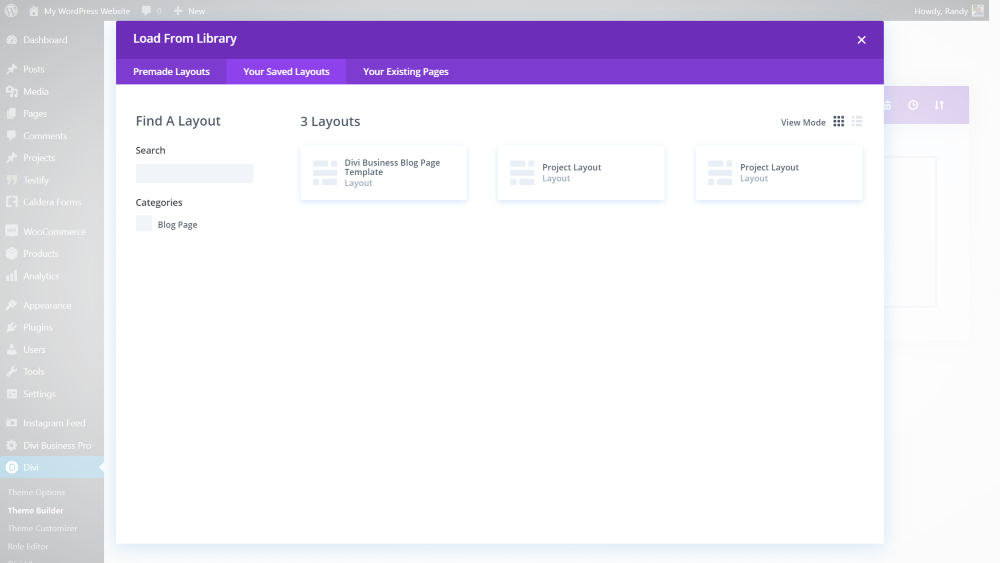This screenshot has height=563, width=1000.
Task: Open Role Editor under Divi
Action: point(28,546)
